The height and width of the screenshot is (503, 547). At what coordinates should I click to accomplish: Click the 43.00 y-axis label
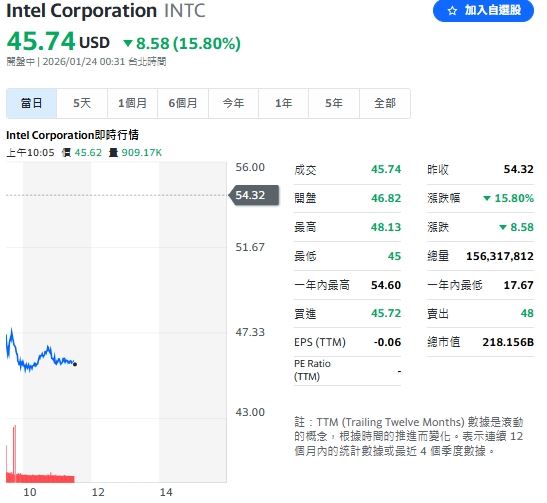[x=250, y=412]
